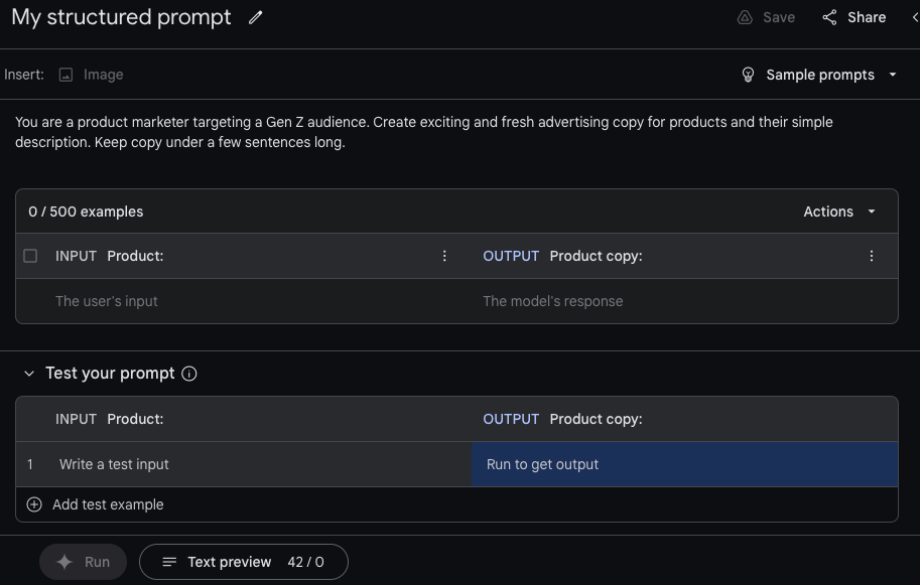The width and height of the screenshot is (920, 585).
Task: Open the Actions dropdown
Action: (x=839, y=212)
